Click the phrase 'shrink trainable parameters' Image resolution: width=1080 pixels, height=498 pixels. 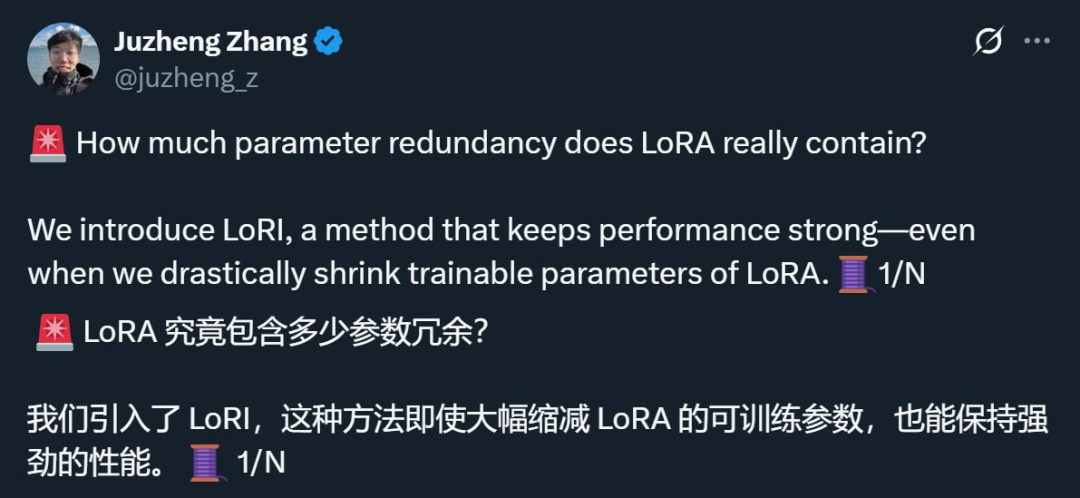tap(478, 274)
